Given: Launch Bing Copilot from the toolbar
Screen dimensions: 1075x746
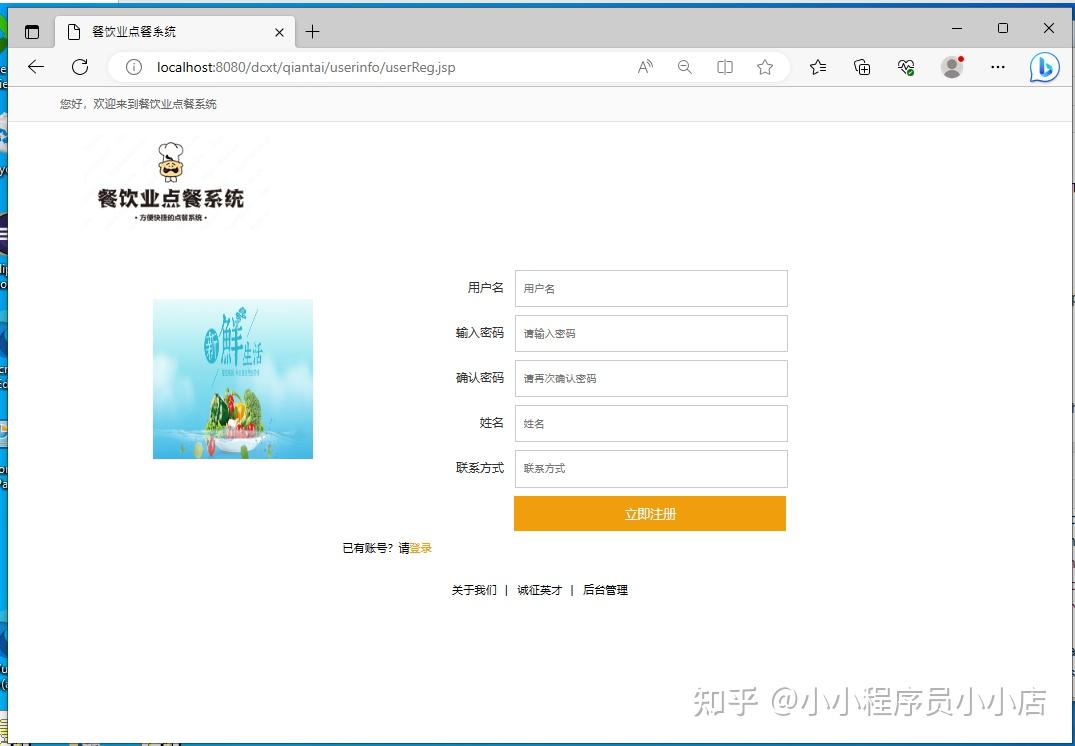Looking at the screenshot, I should click(1043, 67).
